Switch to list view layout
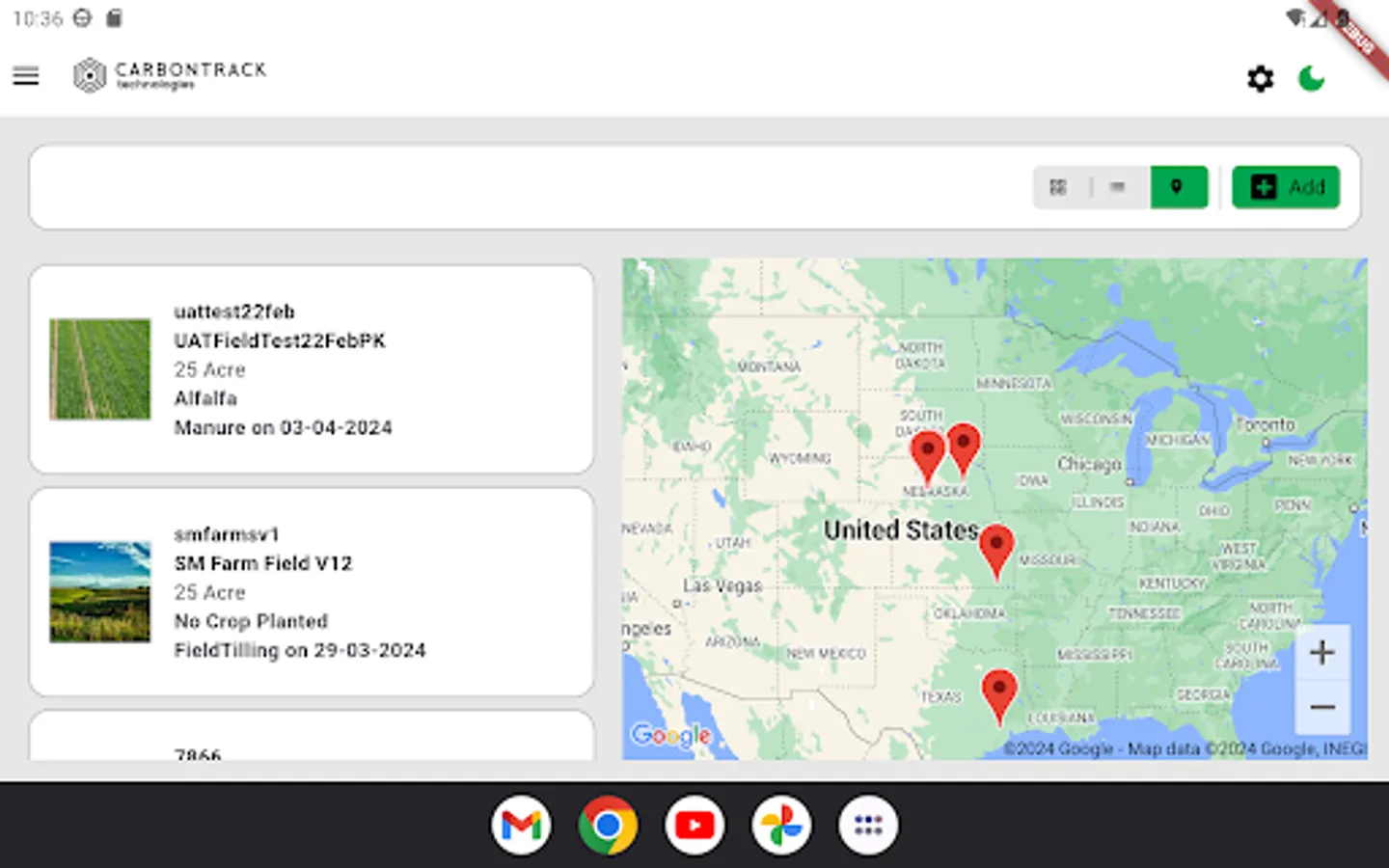 click(1117, 187)
